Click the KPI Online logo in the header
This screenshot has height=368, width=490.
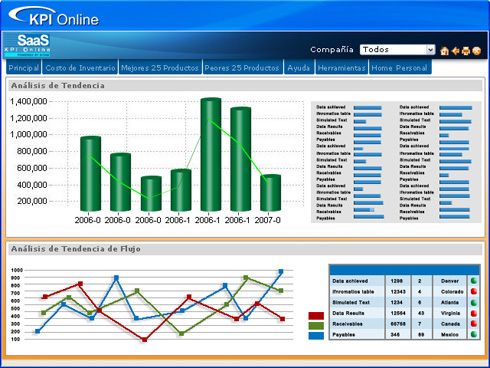point(54,17)
